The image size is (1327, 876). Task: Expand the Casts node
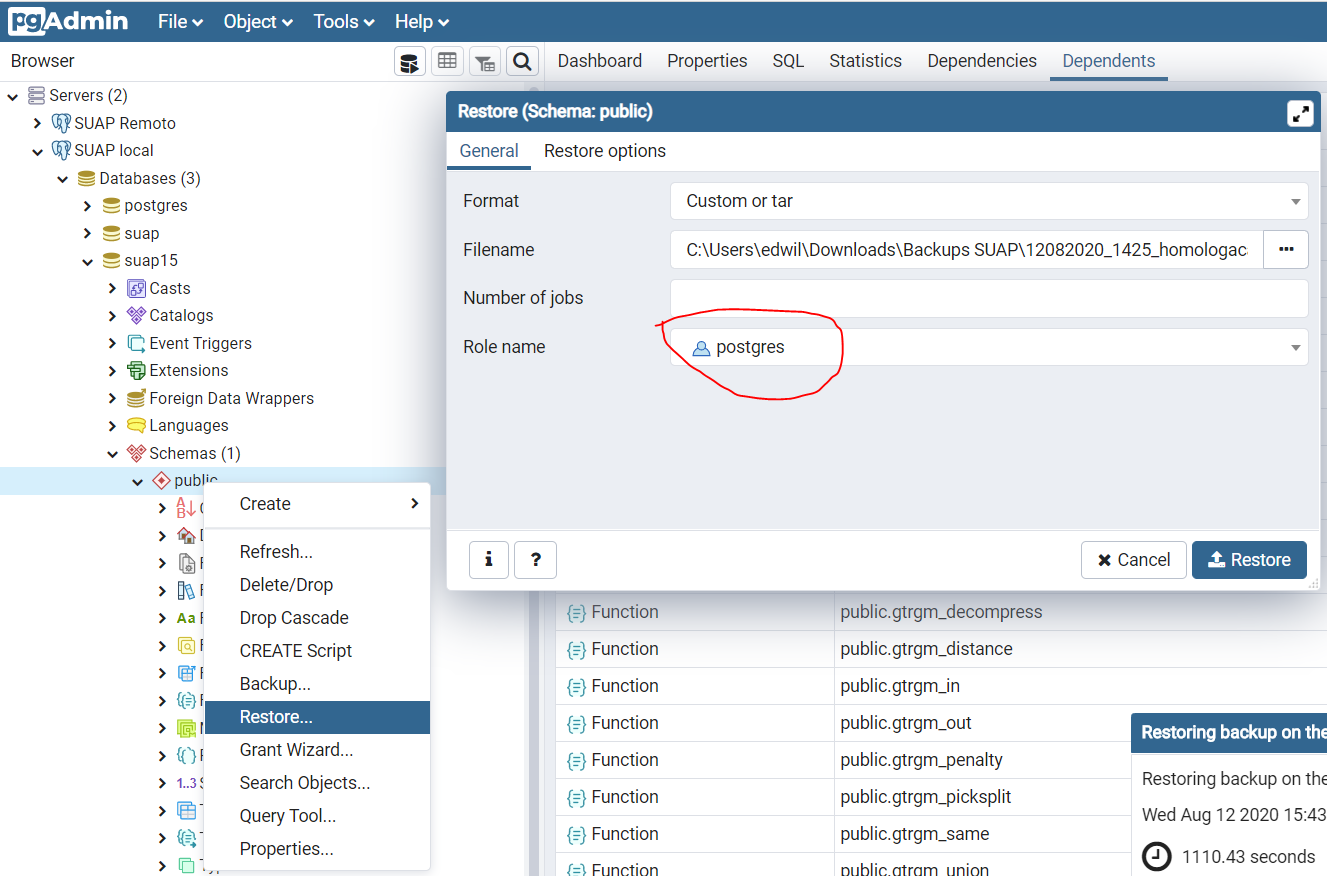(x=113, y=289)
